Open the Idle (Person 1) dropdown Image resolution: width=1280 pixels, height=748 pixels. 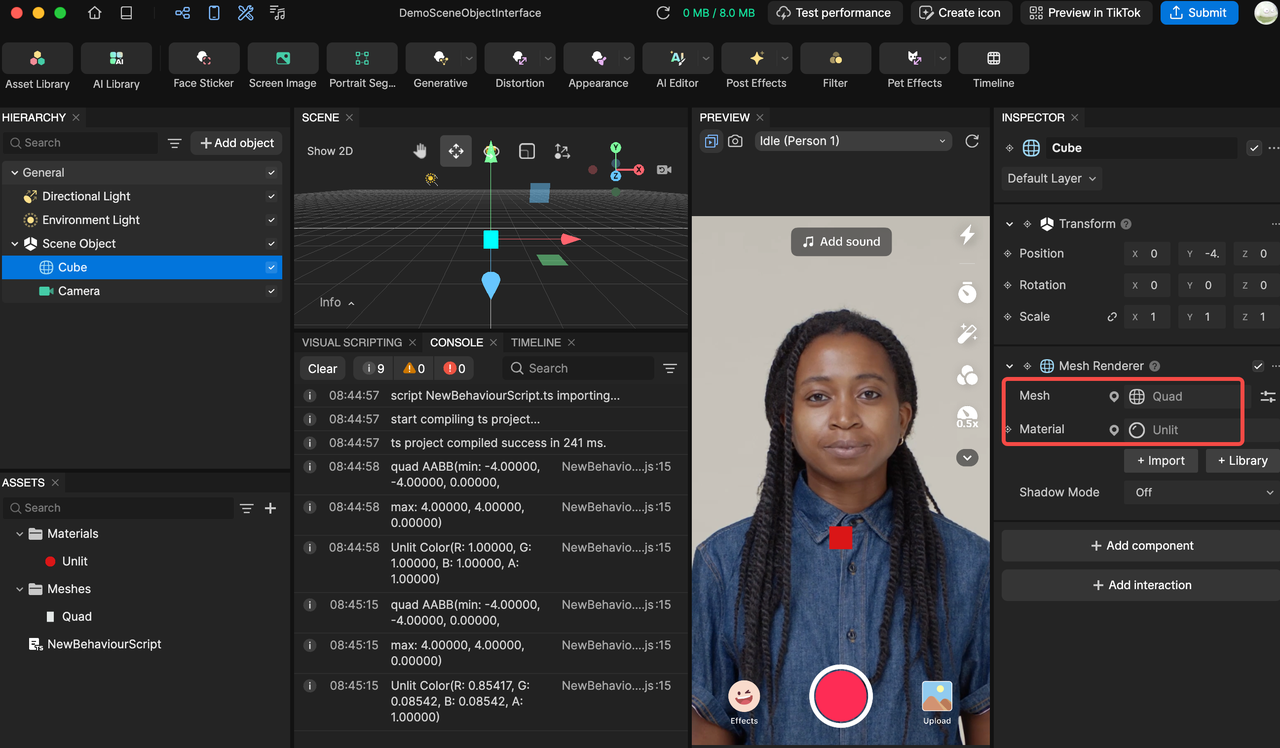(852, 141)
